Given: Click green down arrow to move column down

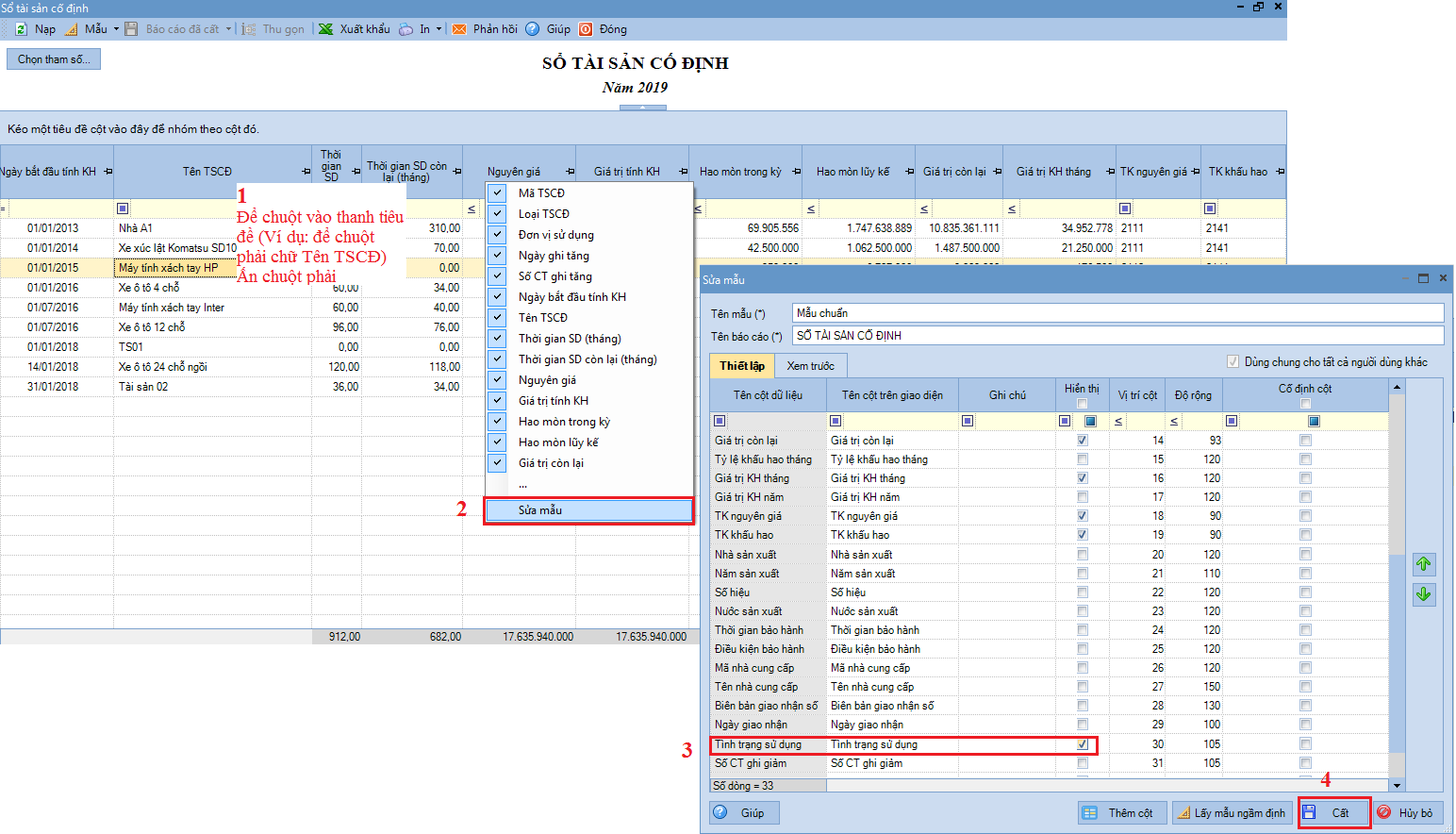Looking at the screenshot, I should coord(1424,594).
